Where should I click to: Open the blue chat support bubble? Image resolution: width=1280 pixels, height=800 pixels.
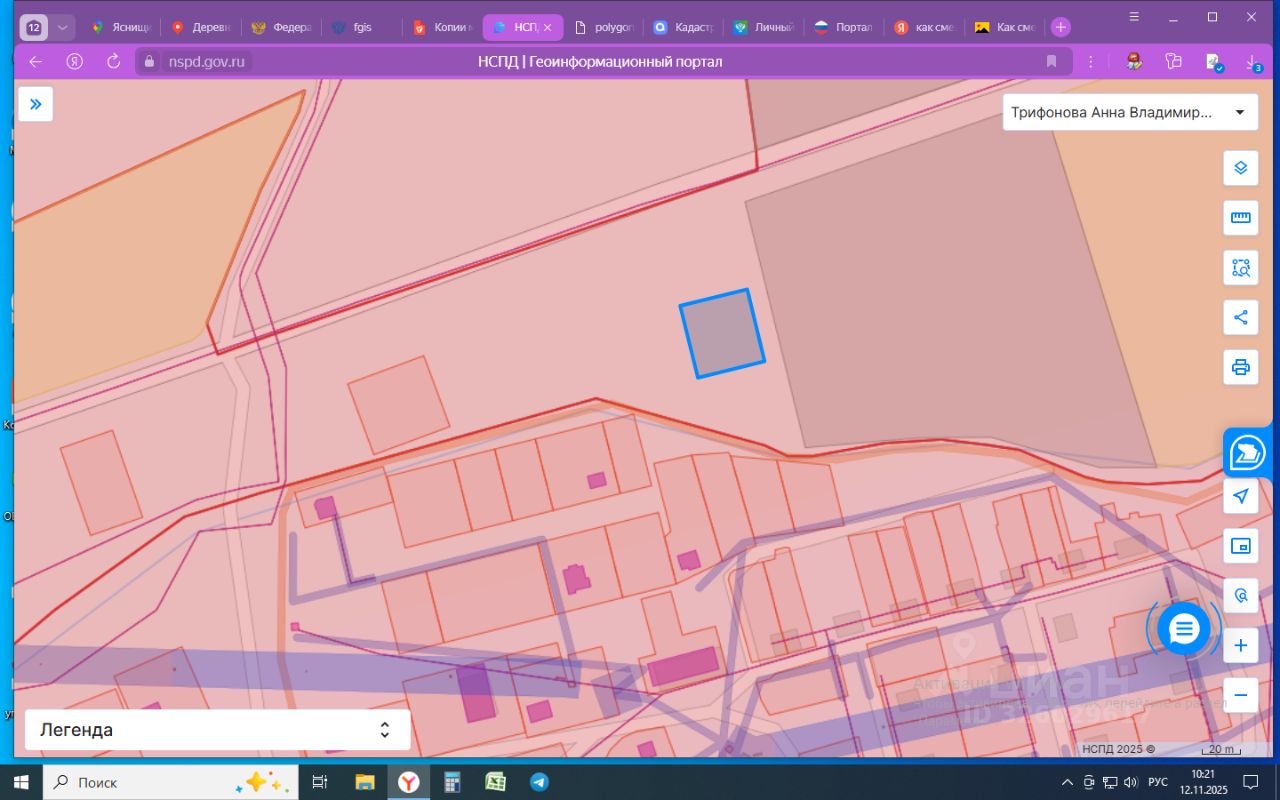(1184, 629)
